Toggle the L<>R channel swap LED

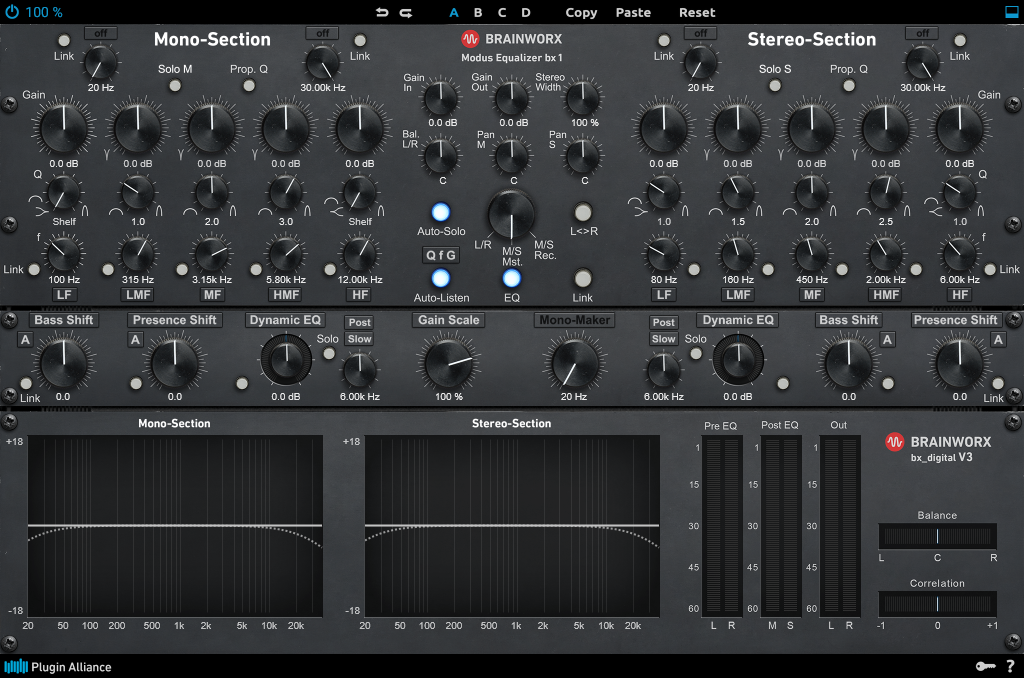click(583, 212)
